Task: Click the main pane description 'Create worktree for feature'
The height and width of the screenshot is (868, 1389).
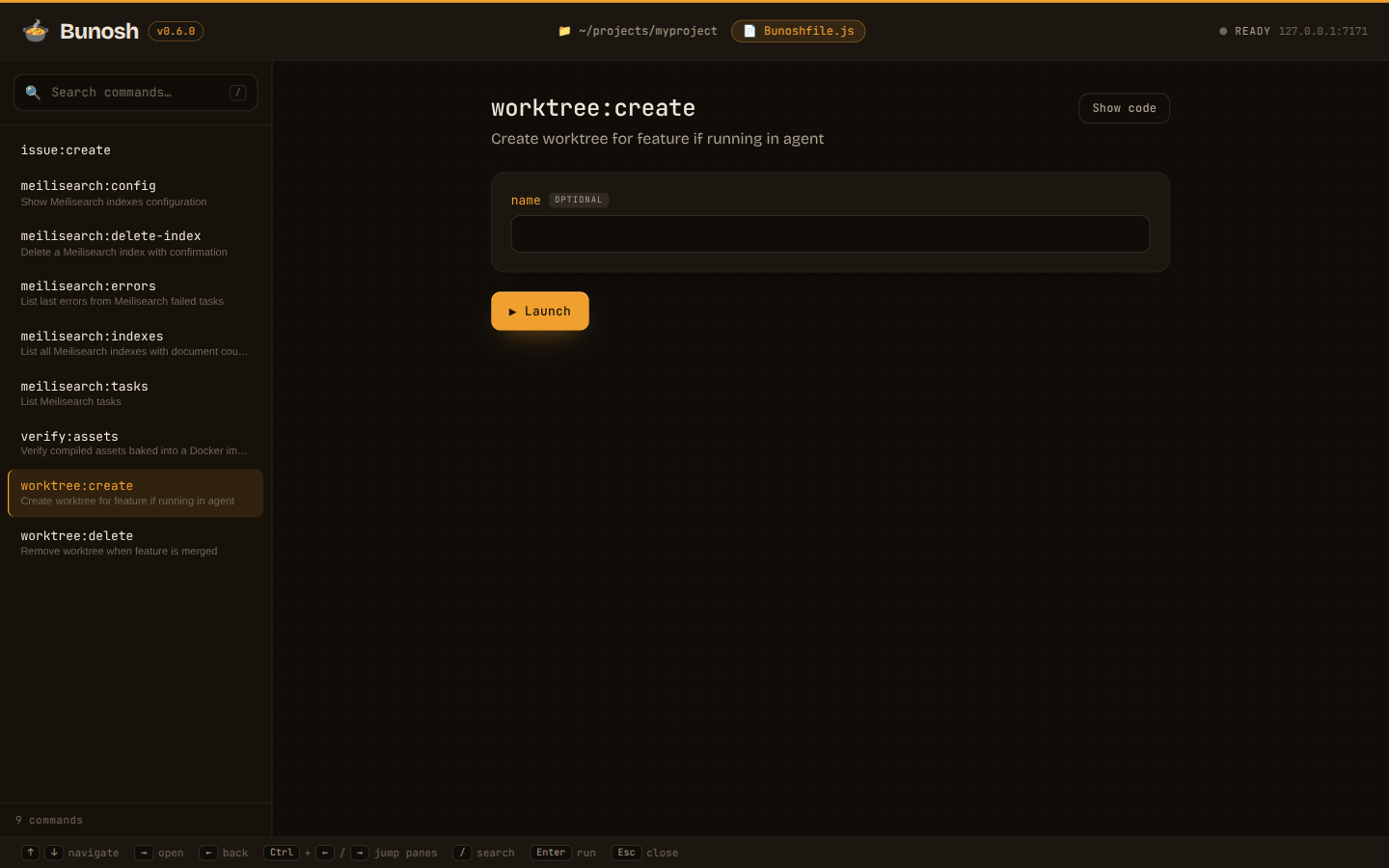Action: [657, 139]
